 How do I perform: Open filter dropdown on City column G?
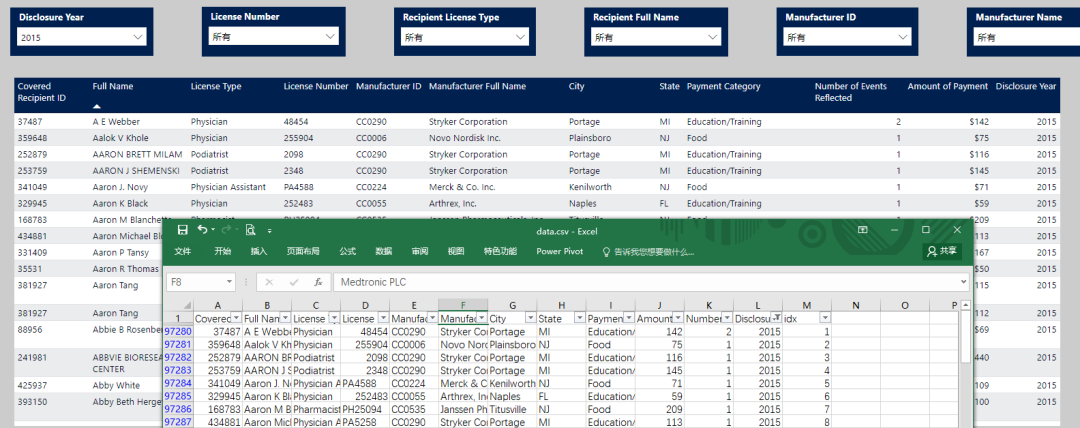tap(531, 318)
